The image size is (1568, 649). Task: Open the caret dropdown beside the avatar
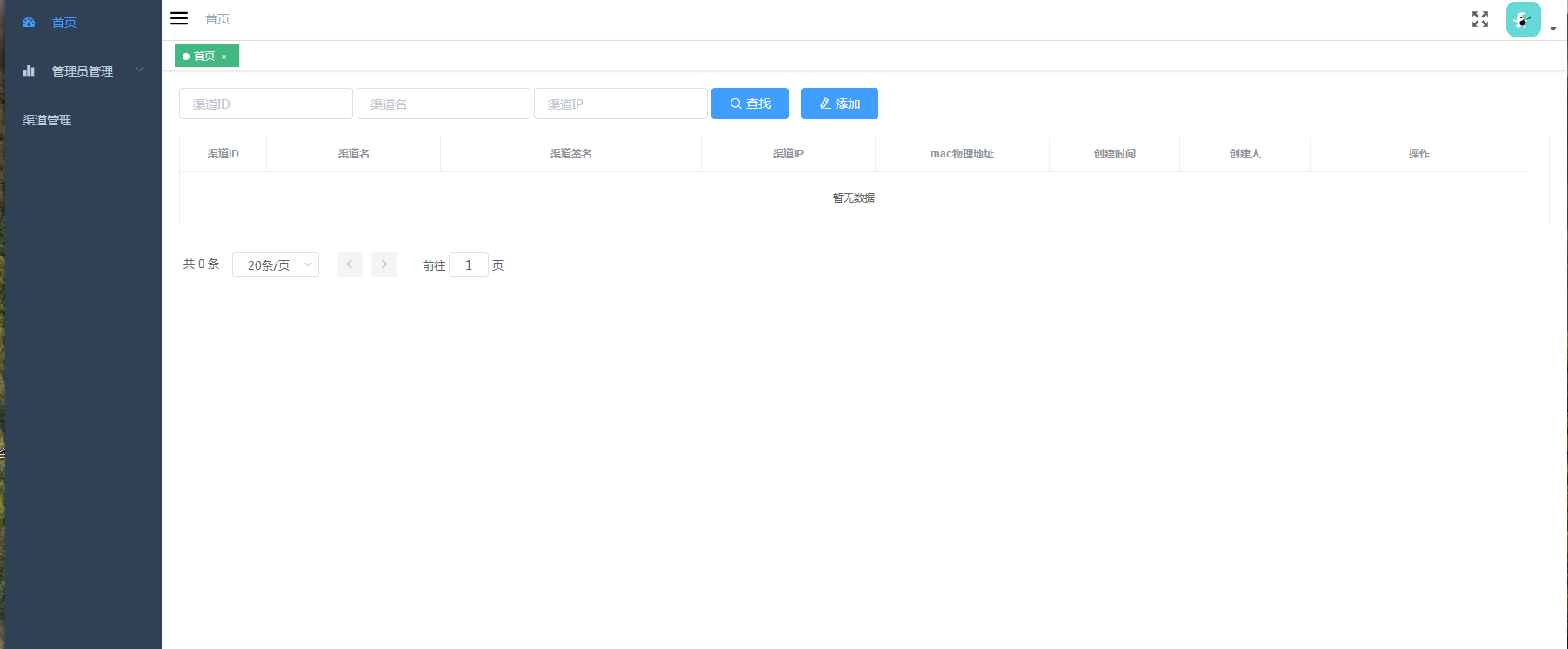(x=1553, y=29)
